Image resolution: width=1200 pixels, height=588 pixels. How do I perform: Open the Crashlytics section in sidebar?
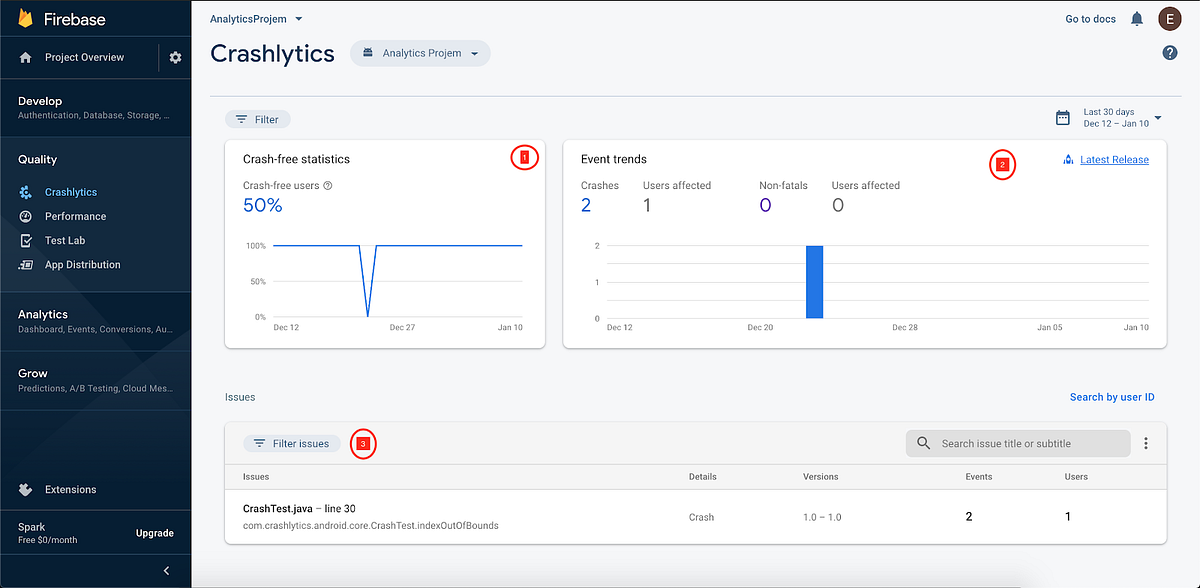72,192
